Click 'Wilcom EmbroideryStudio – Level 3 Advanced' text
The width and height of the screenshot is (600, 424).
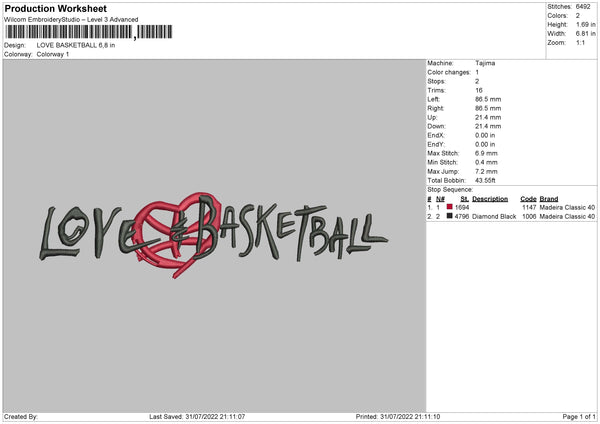[x=71, y=20]
